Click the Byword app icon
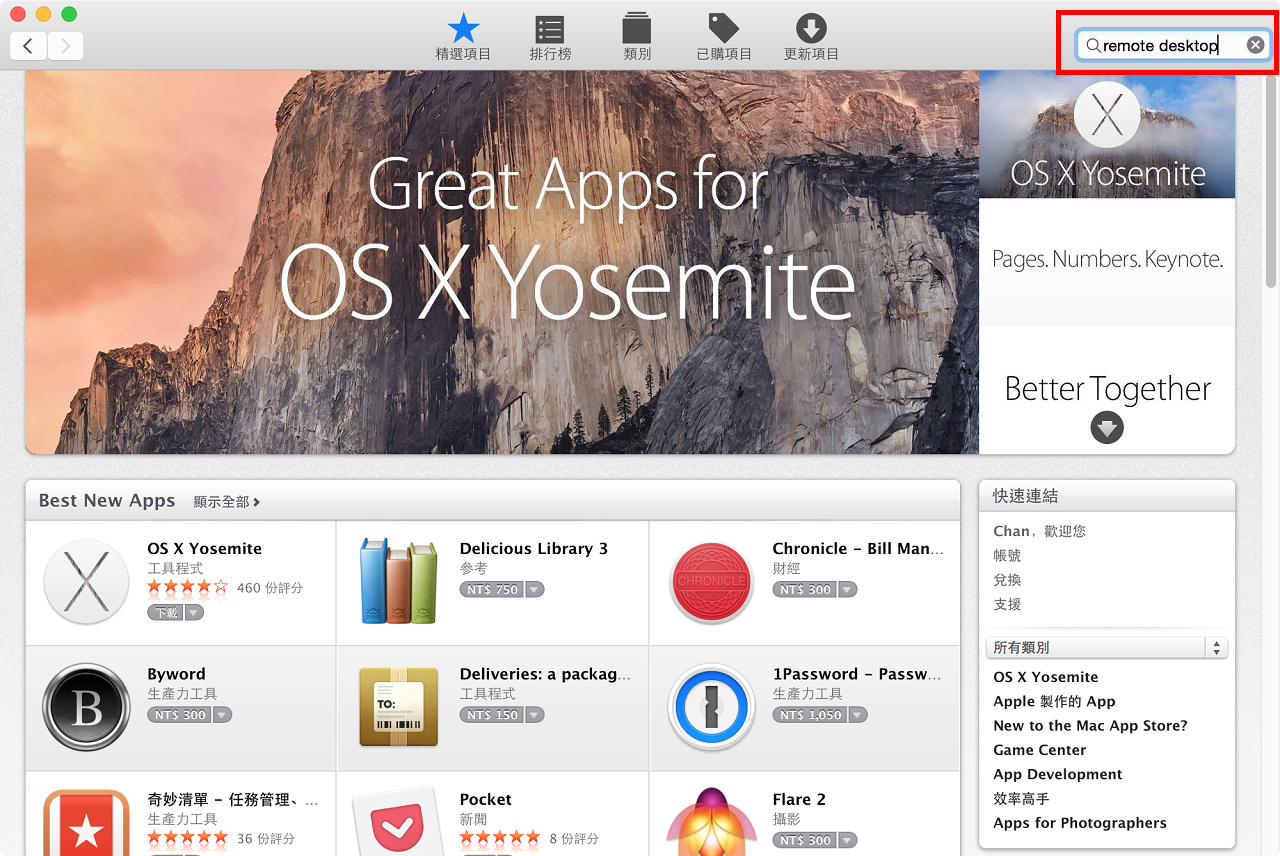1280x856 pixels. (x=86, y=705)
